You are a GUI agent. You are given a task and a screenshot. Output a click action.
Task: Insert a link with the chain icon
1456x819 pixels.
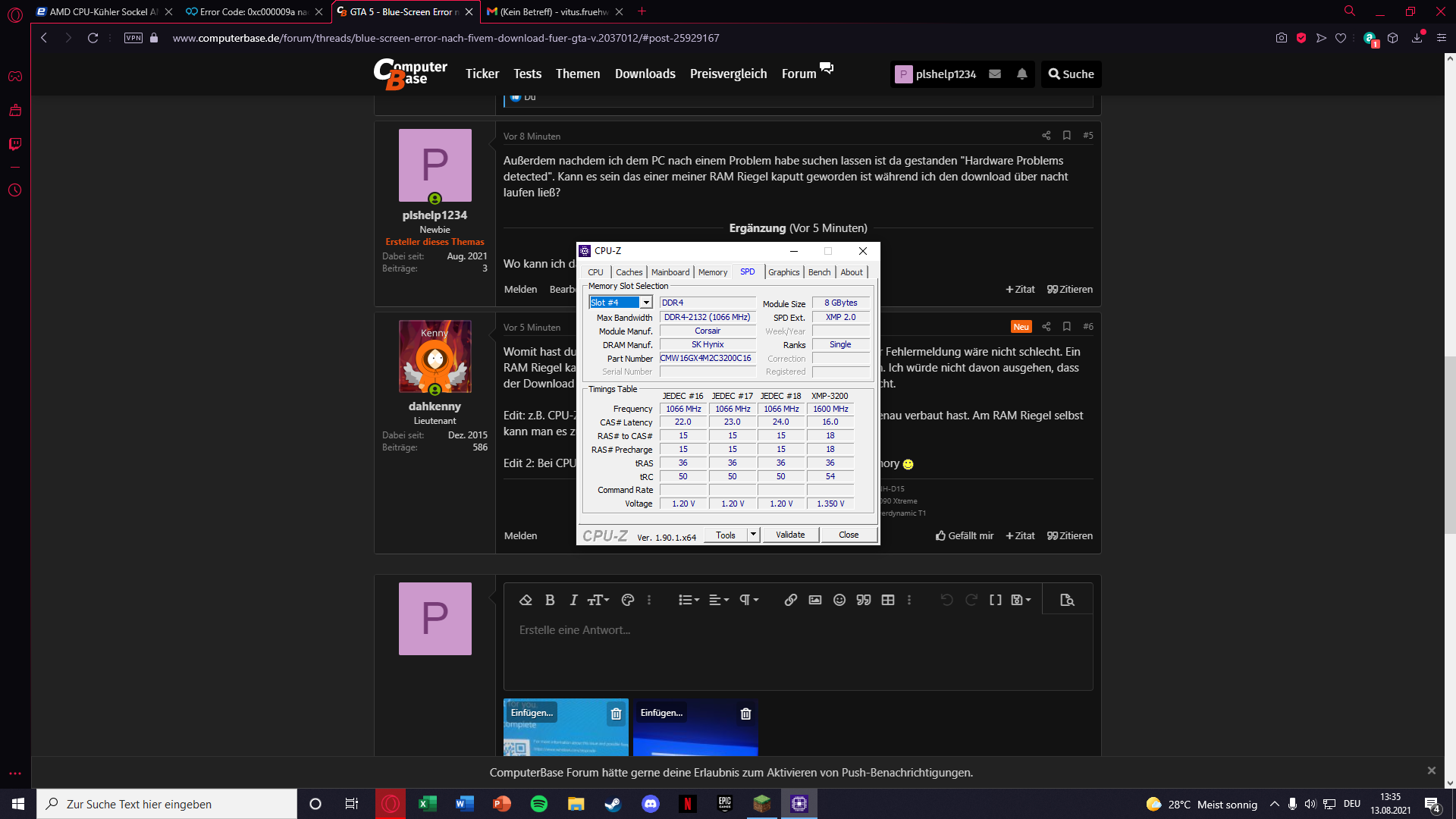tap(790, 600)
